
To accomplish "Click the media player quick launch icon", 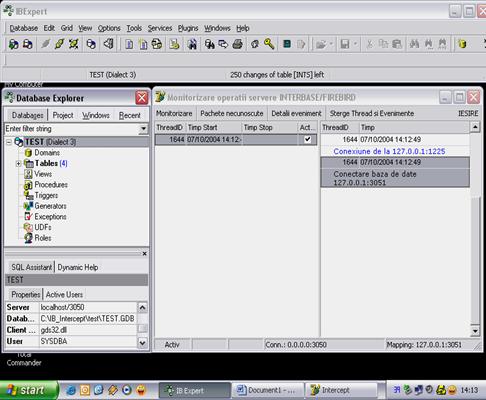I will 127,390.
